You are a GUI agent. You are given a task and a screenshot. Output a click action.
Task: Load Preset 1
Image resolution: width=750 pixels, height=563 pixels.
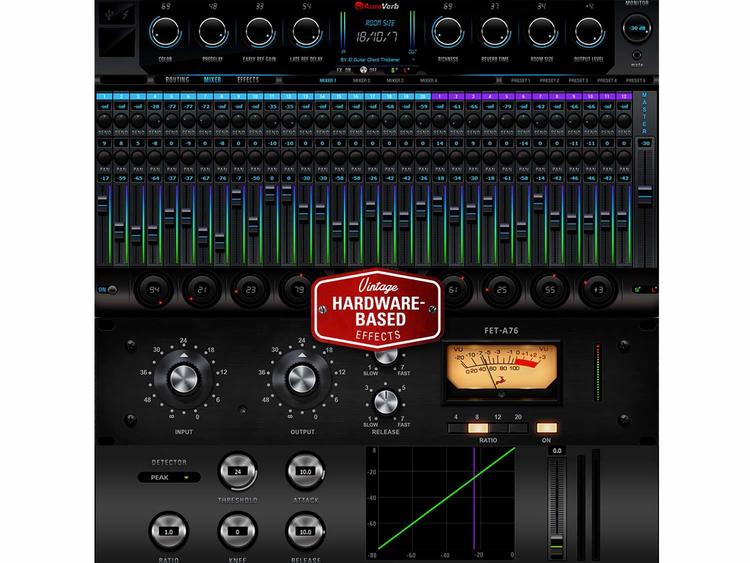pos(521,81)
